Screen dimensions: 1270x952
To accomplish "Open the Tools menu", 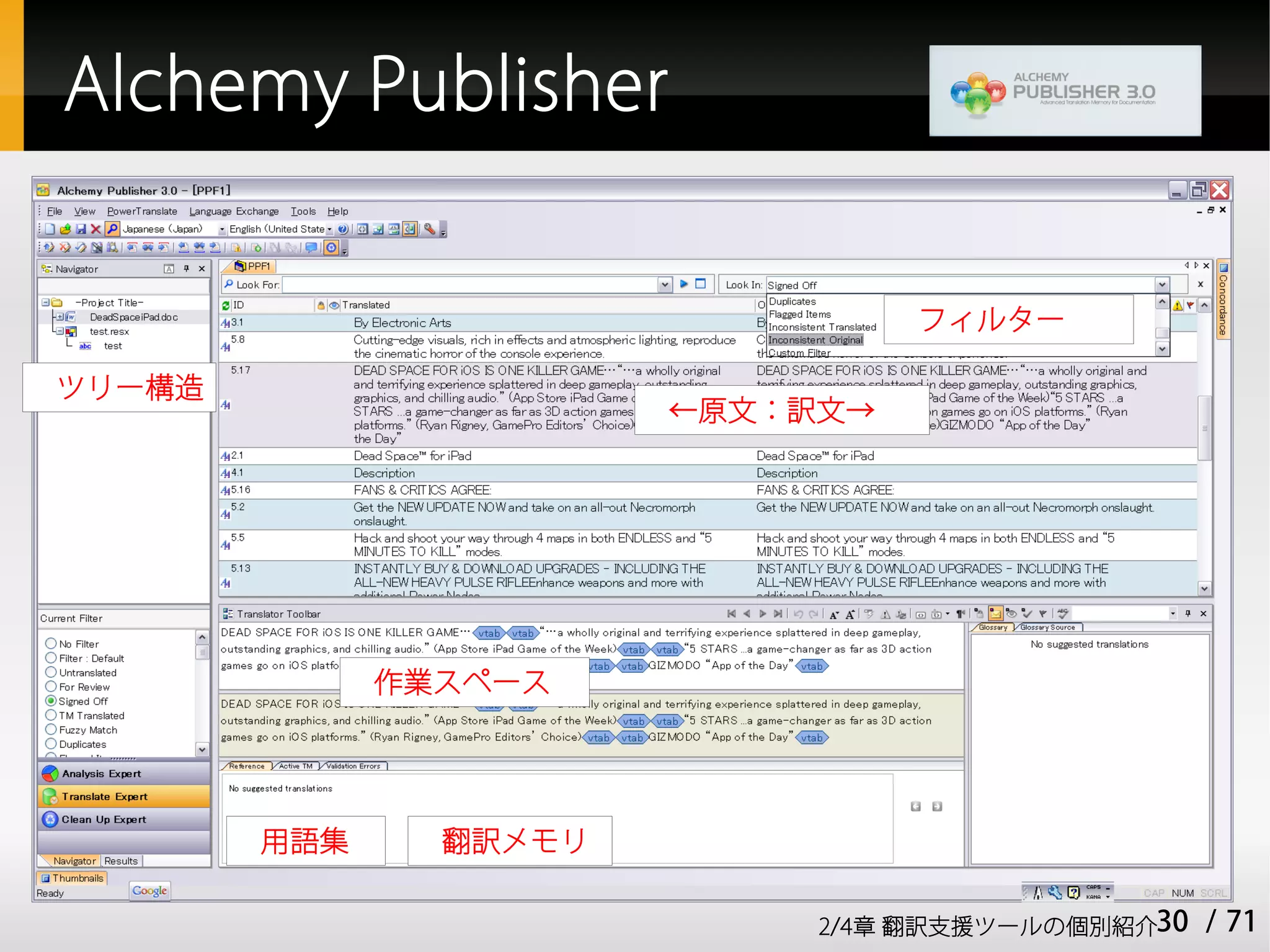I will click(303, 211).
